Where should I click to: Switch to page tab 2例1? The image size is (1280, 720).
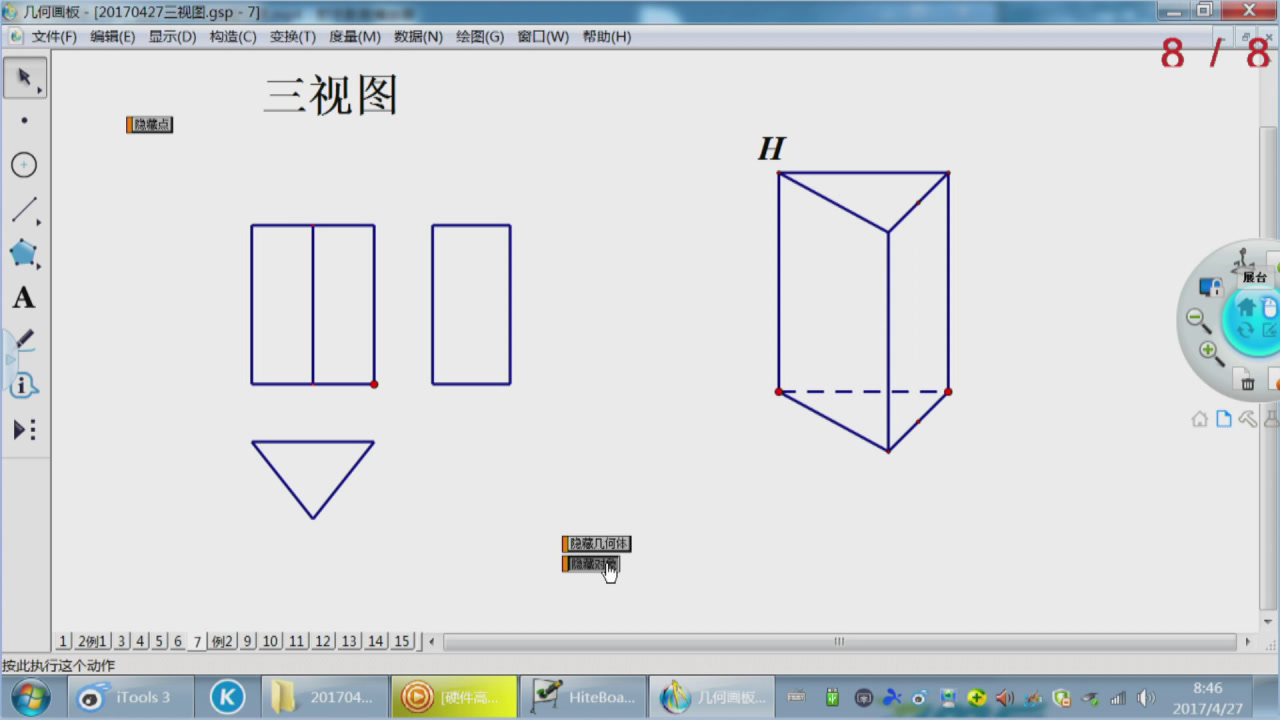coord(92,641)
